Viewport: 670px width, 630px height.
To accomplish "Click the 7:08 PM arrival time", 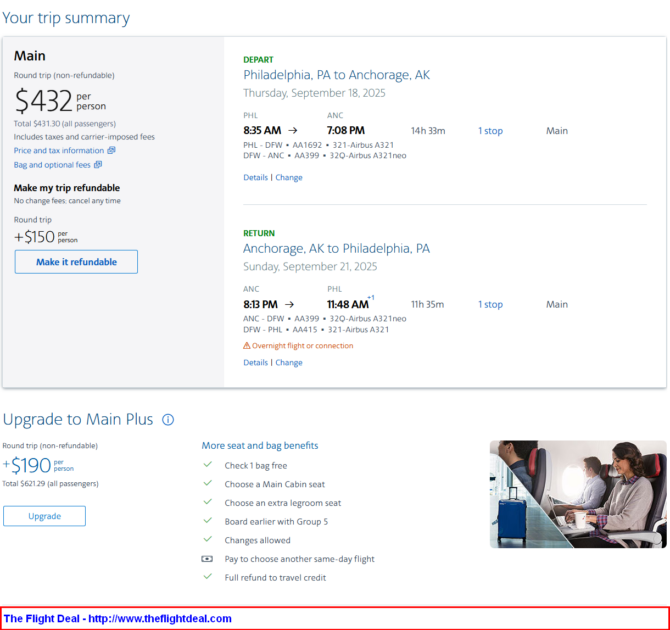I will coord(346,130).
